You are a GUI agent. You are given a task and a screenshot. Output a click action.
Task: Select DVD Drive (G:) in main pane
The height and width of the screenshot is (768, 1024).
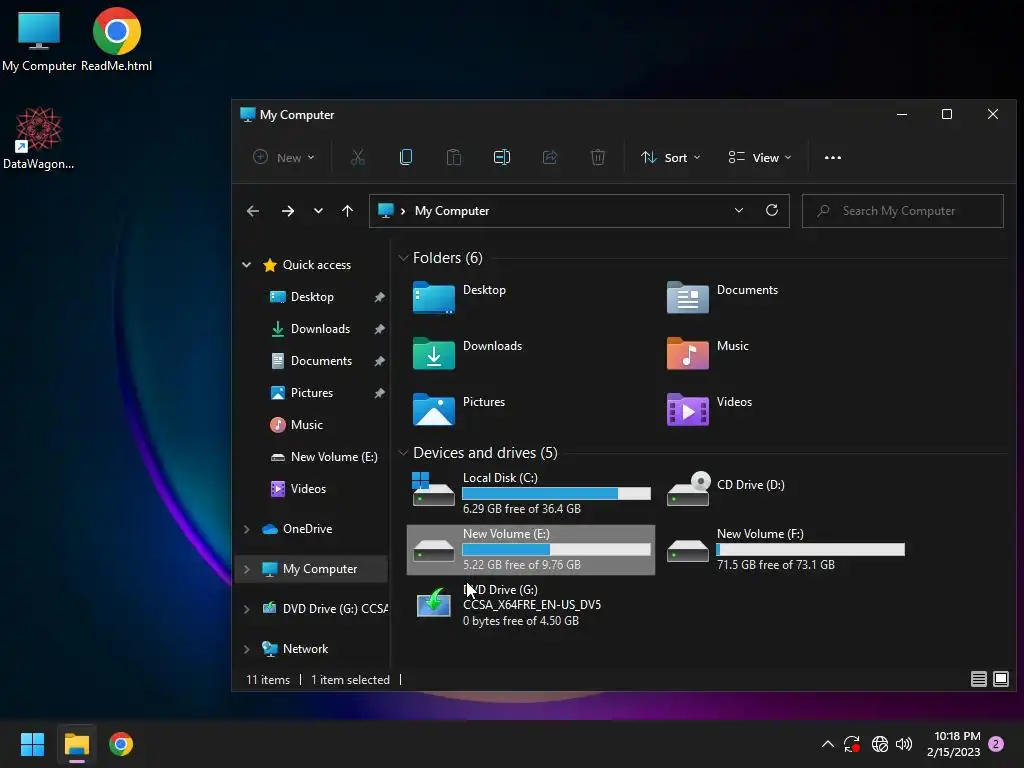[507, 605]
